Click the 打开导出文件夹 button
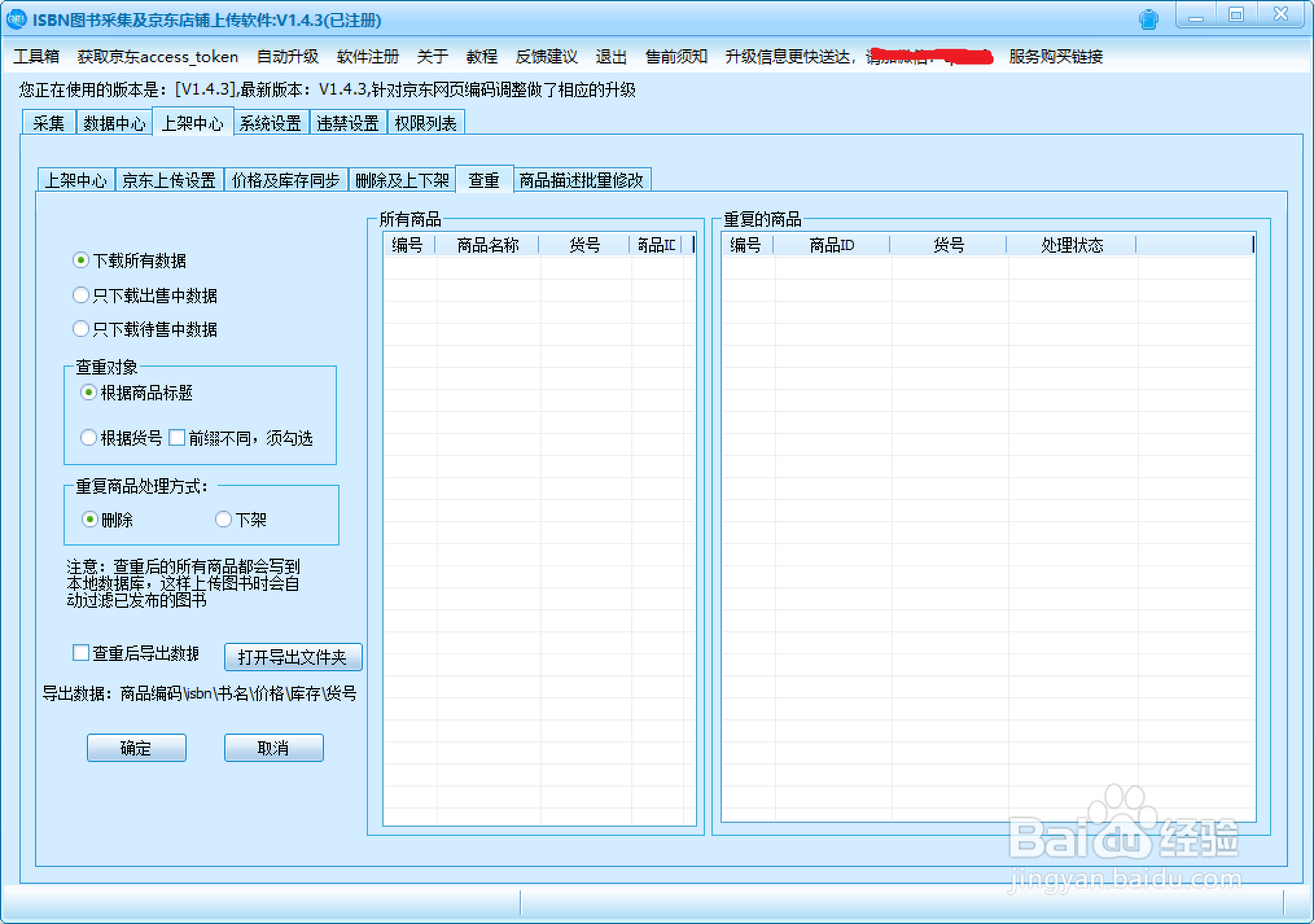1314x924 pixels. (x=292, y=657)
